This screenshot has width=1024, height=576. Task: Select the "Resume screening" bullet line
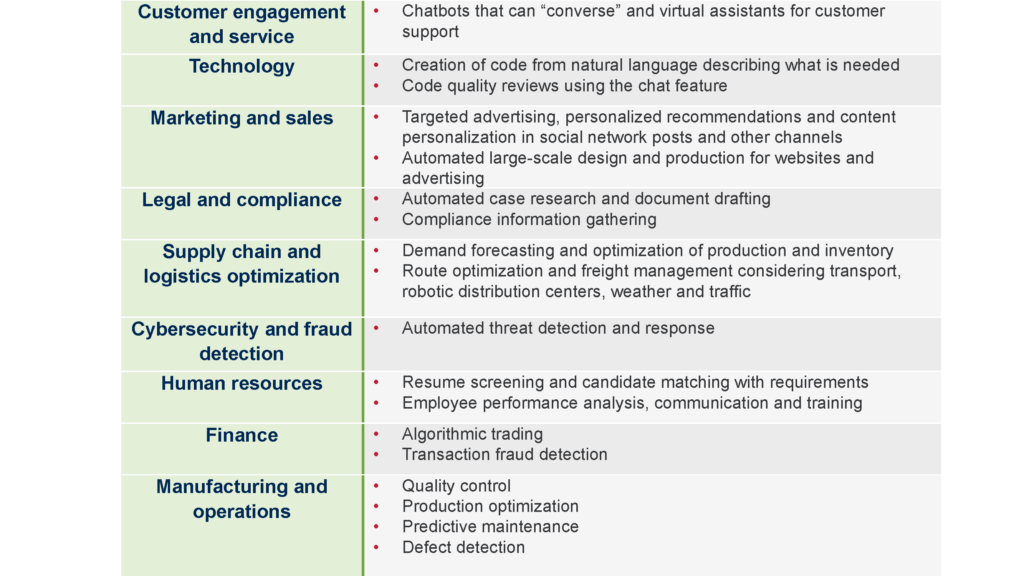tap(635, 382)
